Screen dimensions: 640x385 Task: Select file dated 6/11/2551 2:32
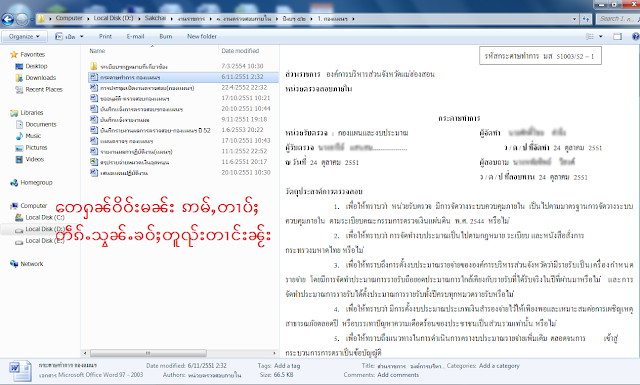pos(183,77)
